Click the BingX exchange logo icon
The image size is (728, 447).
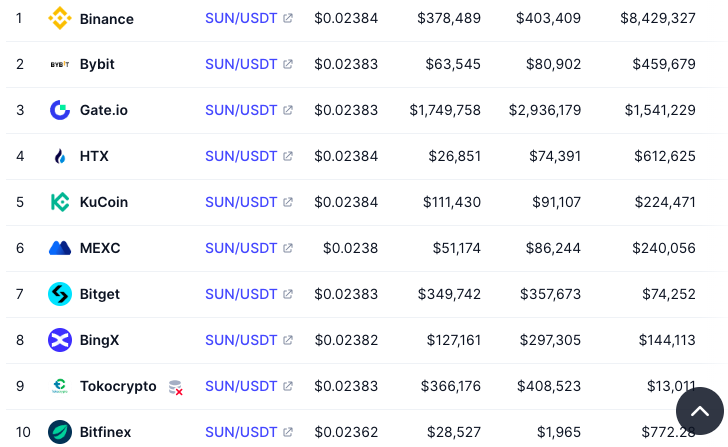point(60,340)
